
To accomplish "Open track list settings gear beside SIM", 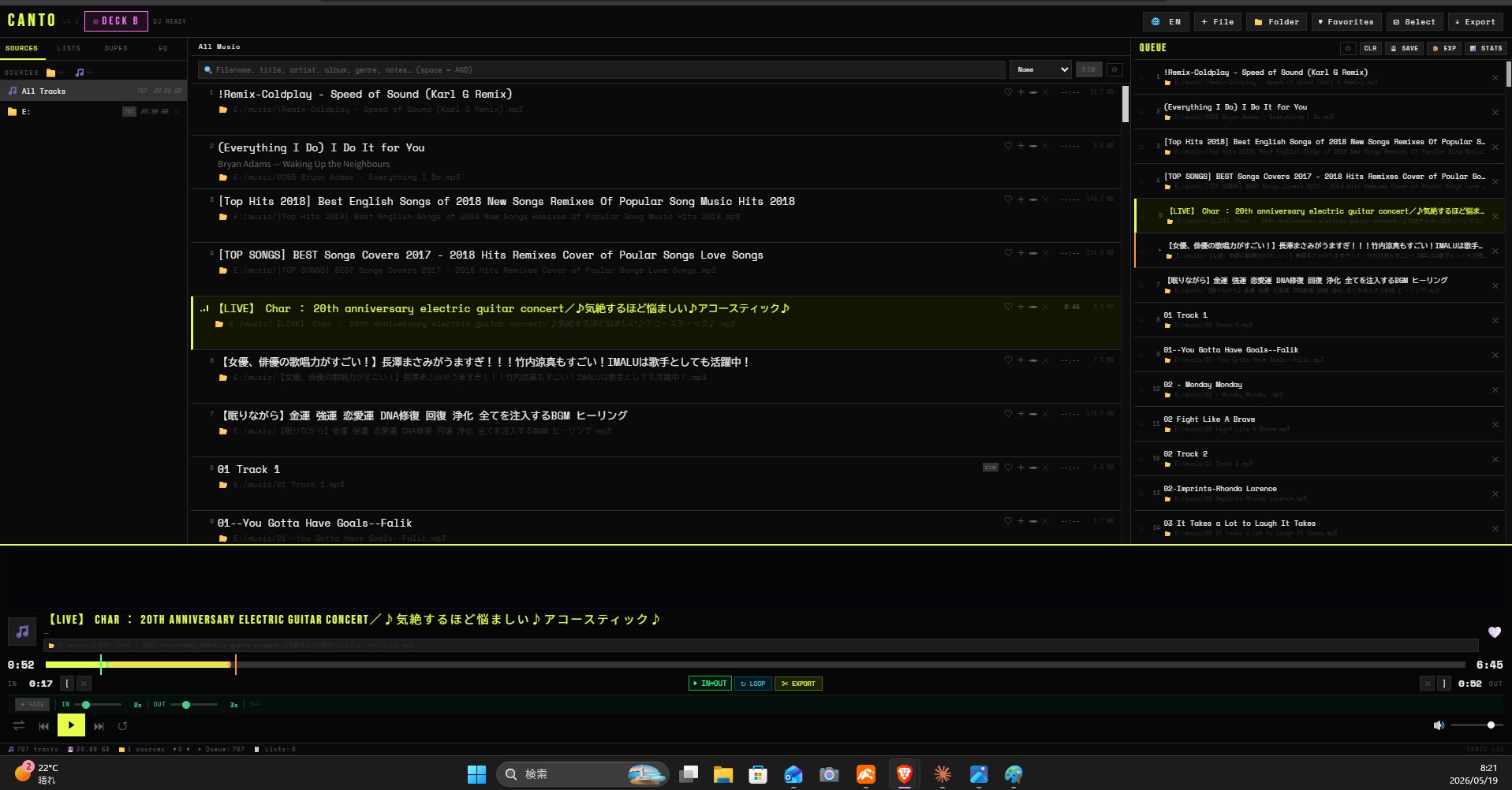I will click(1114, 69).
